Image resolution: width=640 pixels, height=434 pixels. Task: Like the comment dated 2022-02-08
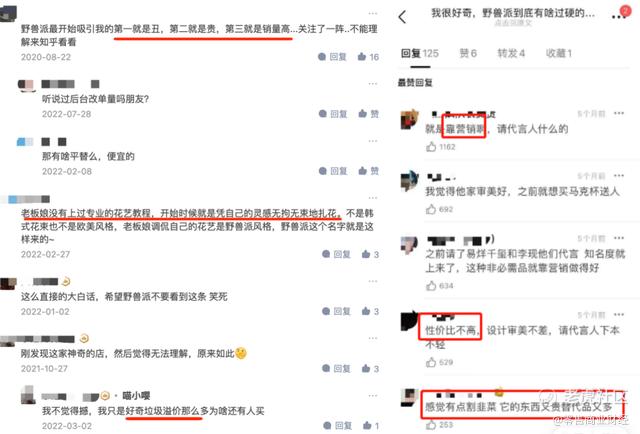point(369,171)
